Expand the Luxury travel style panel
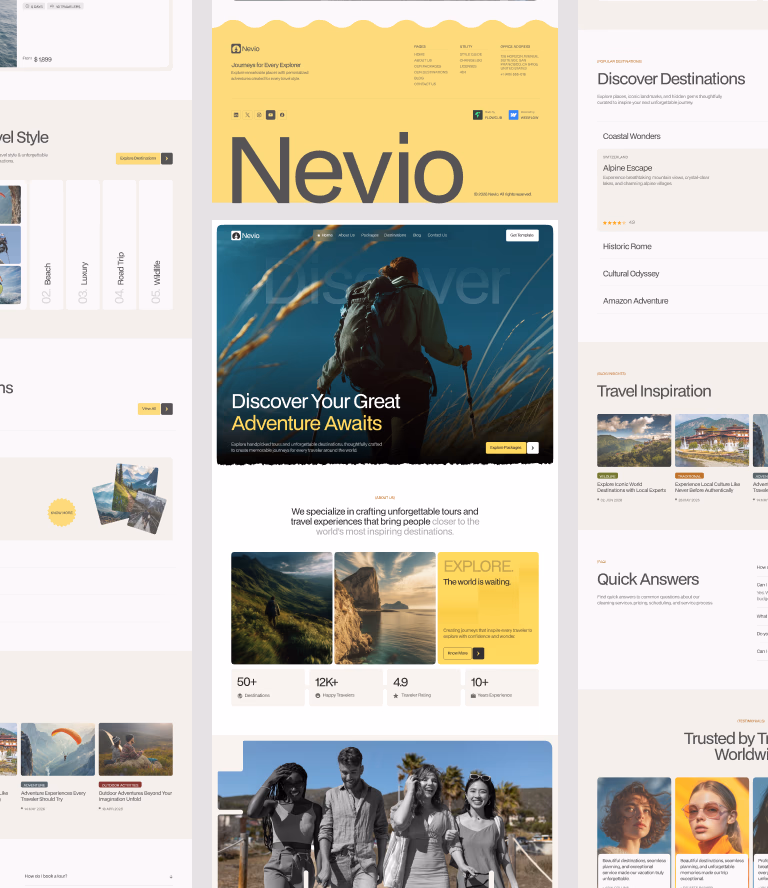The height and width of the screenshot is (888, 768). (83, 245)
